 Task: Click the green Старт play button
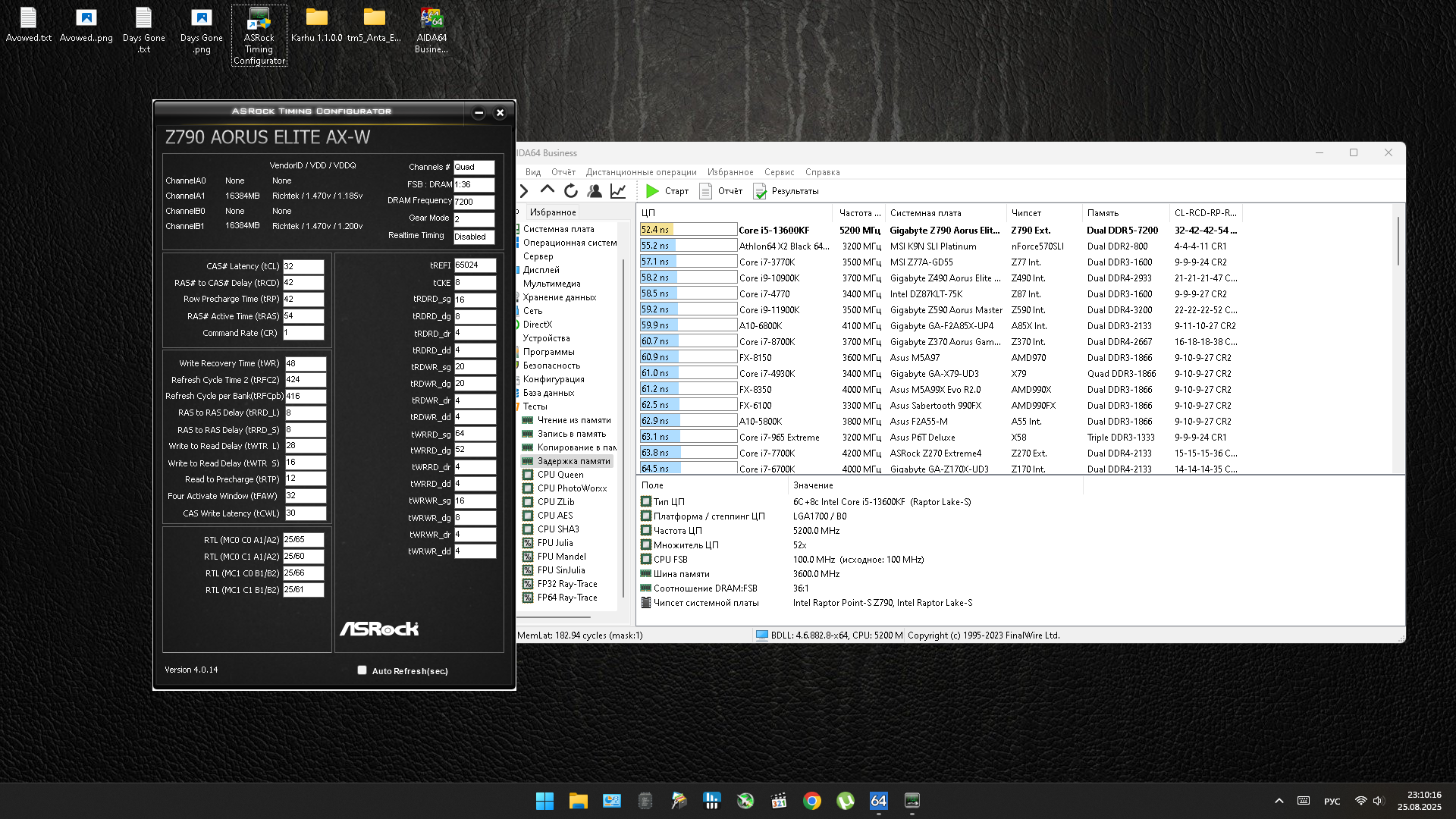point(652,191)
